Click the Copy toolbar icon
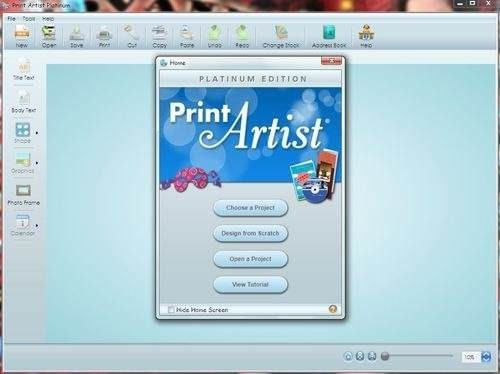This screenshot has width=500, height=374. coord(159,36)
